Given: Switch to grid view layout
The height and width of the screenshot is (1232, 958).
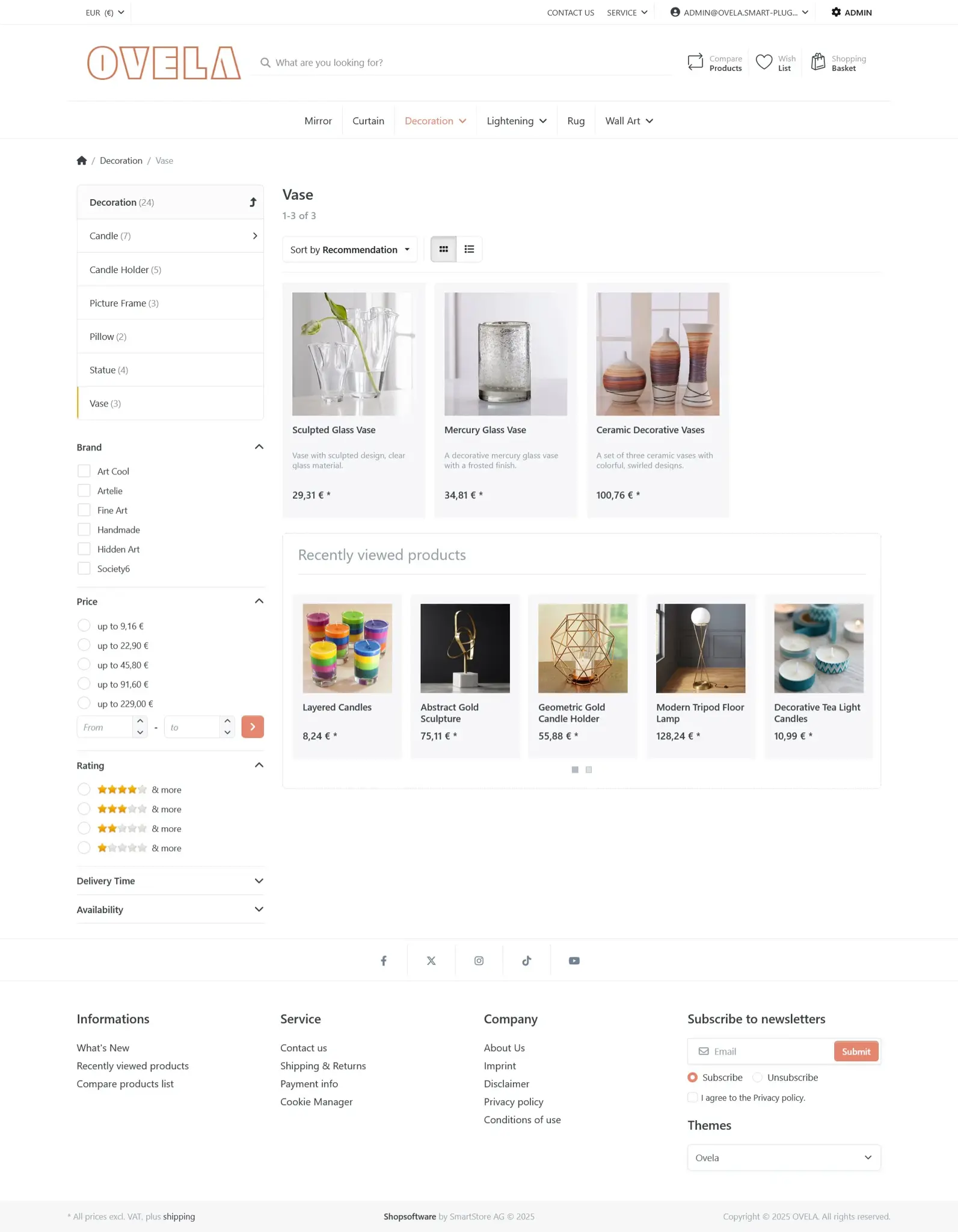Looking at the screenshot, I should coord(444,249).
